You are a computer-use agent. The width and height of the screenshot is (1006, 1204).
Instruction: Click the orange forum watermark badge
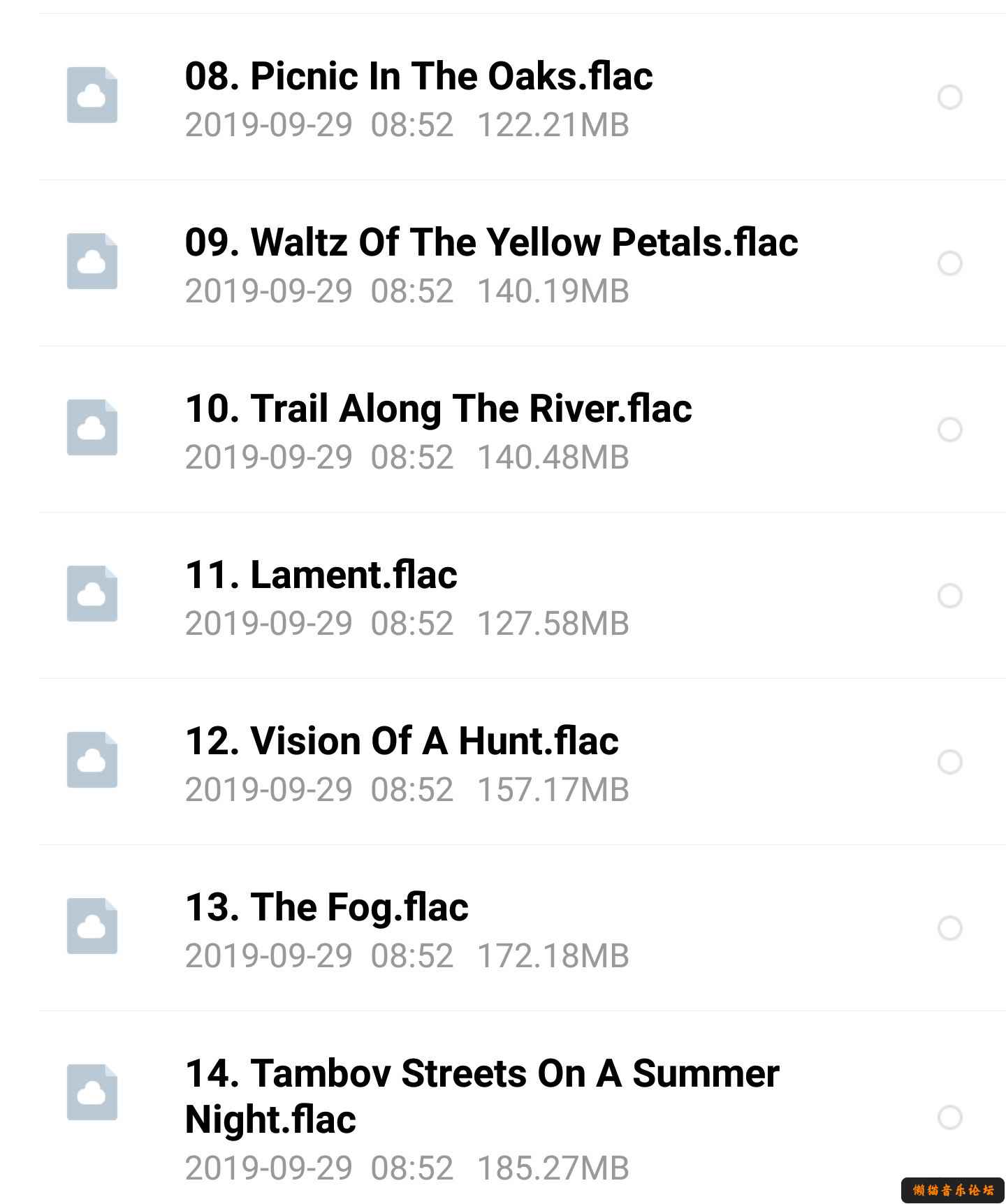[x=953, y=1189]
